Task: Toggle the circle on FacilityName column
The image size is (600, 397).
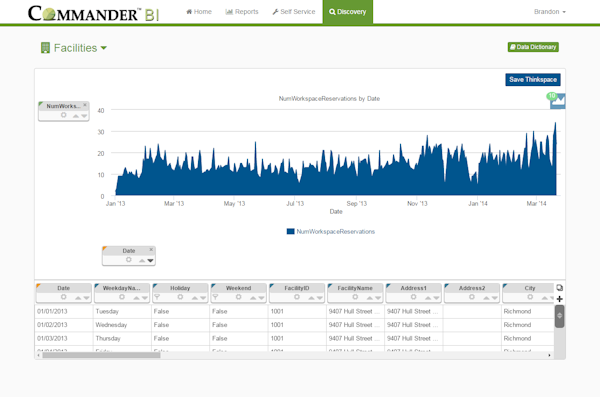Action: [x=355, y=297]
